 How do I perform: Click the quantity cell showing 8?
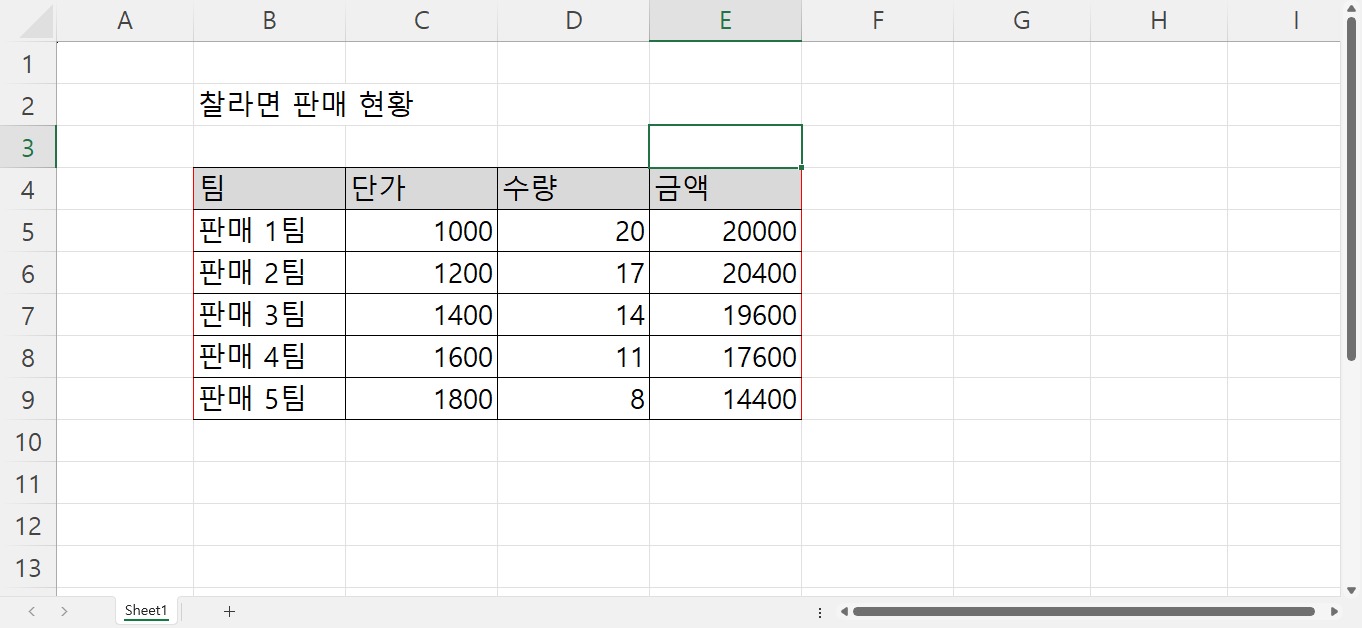(573, 399)
